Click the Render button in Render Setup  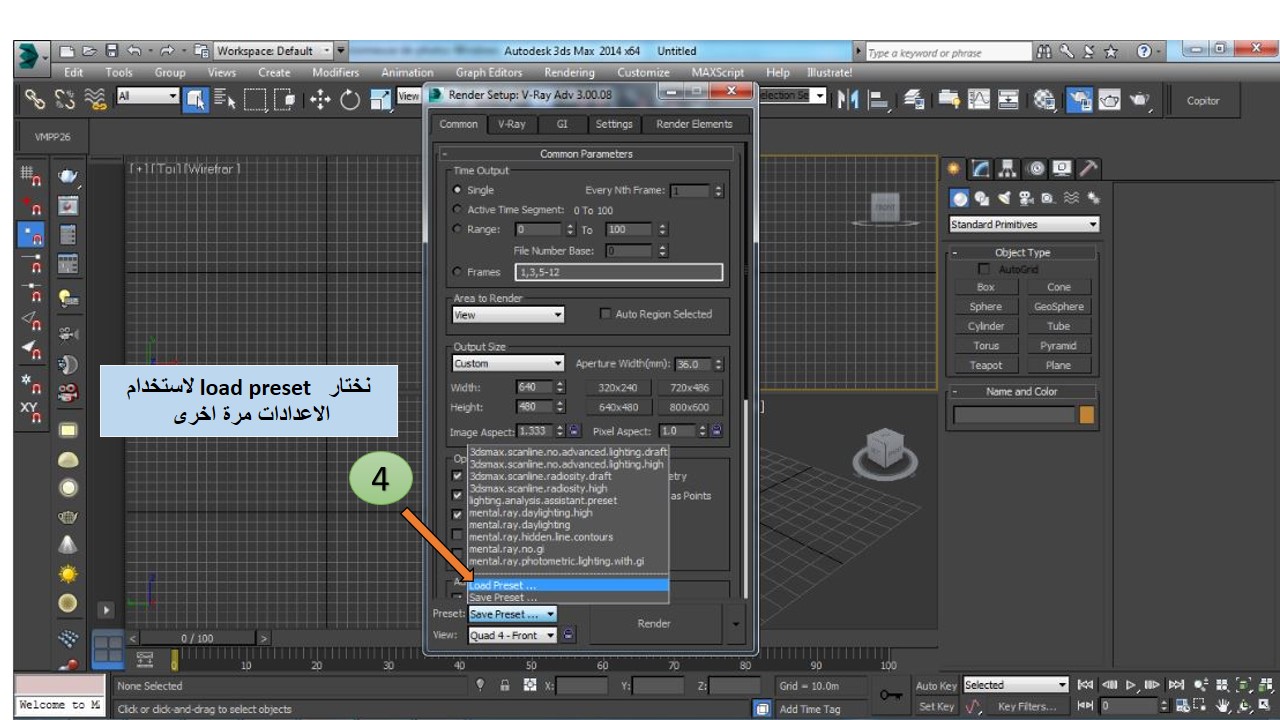coord(654,623)
